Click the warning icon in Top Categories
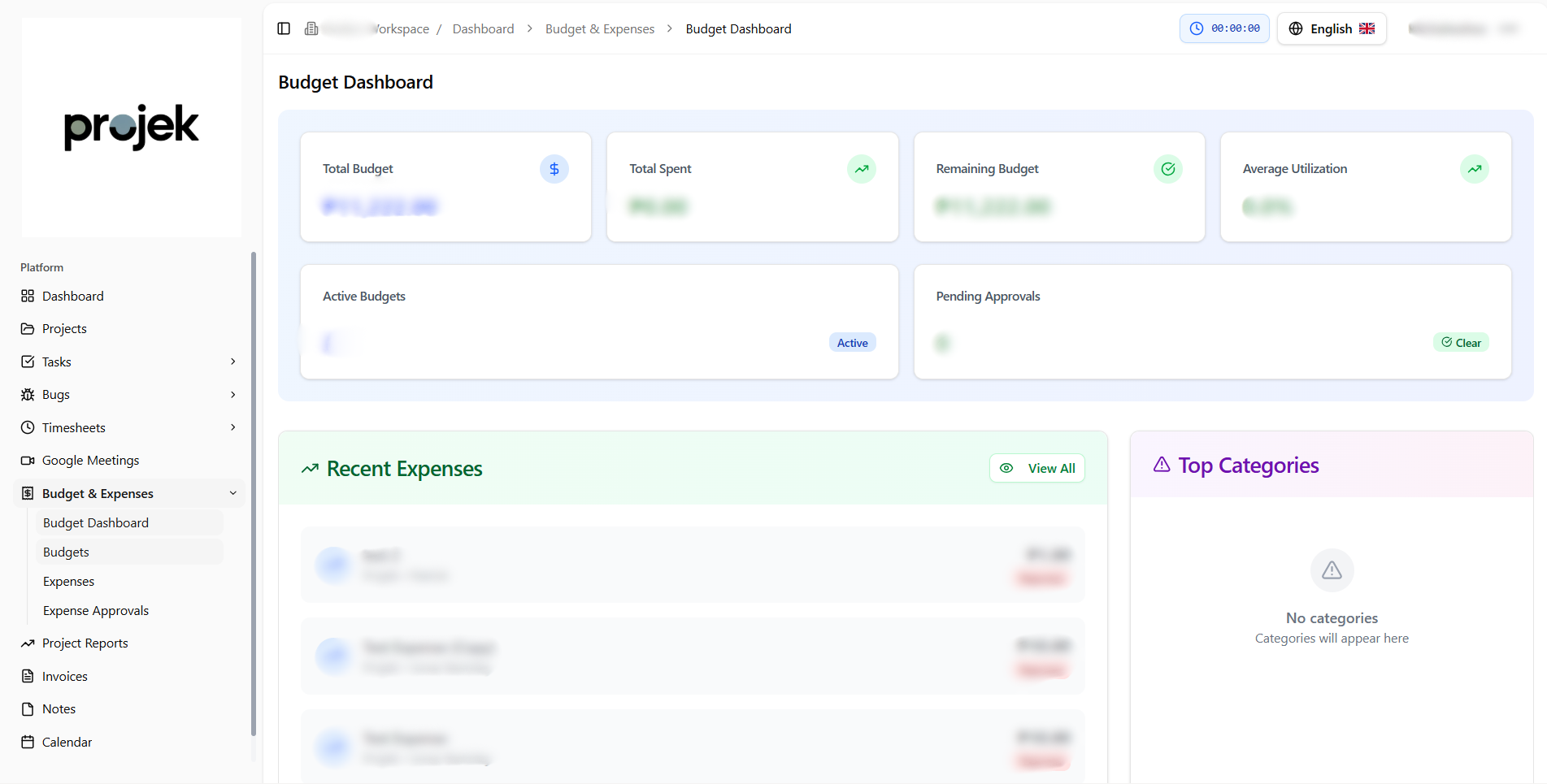The height and width of the screenshot is (784, 1547). [1332, 570]
